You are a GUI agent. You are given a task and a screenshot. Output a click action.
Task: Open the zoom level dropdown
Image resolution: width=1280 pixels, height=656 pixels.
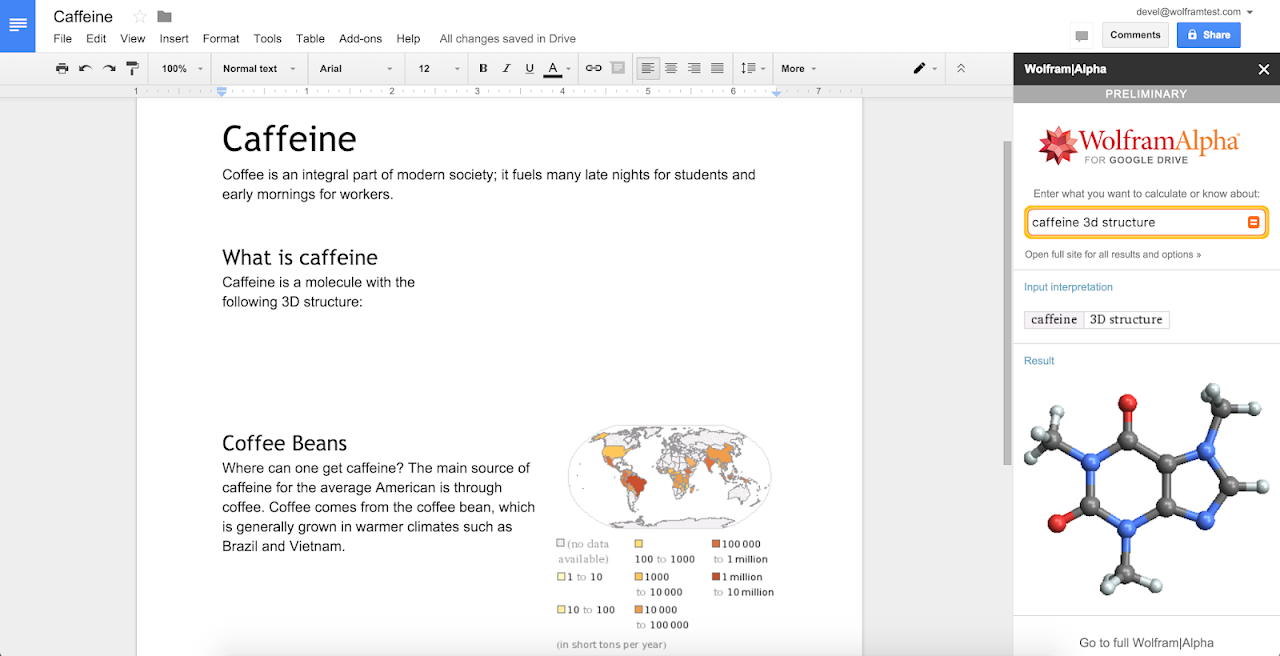(x=181, y=69)
